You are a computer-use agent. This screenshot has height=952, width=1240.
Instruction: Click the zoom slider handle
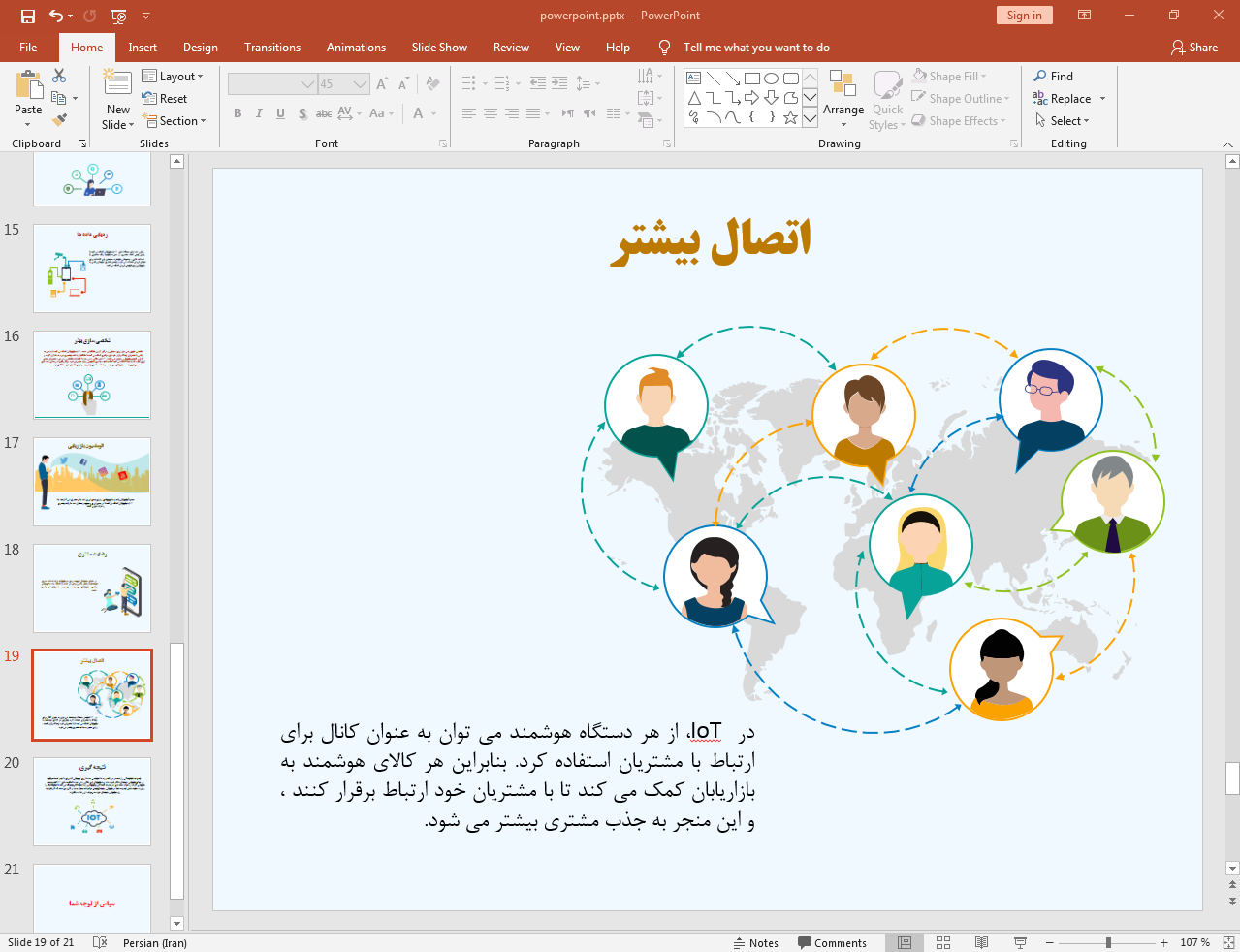point(1108,942)
